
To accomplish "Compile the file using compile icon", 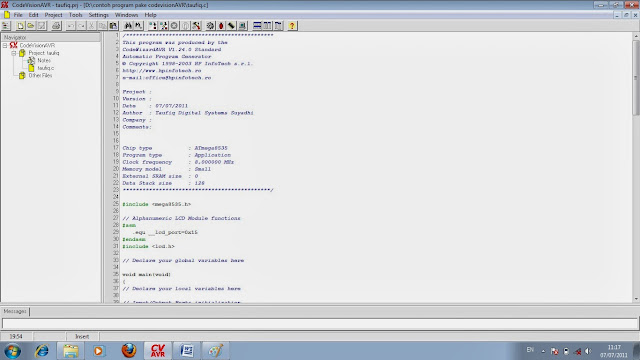I will [153, 26].
